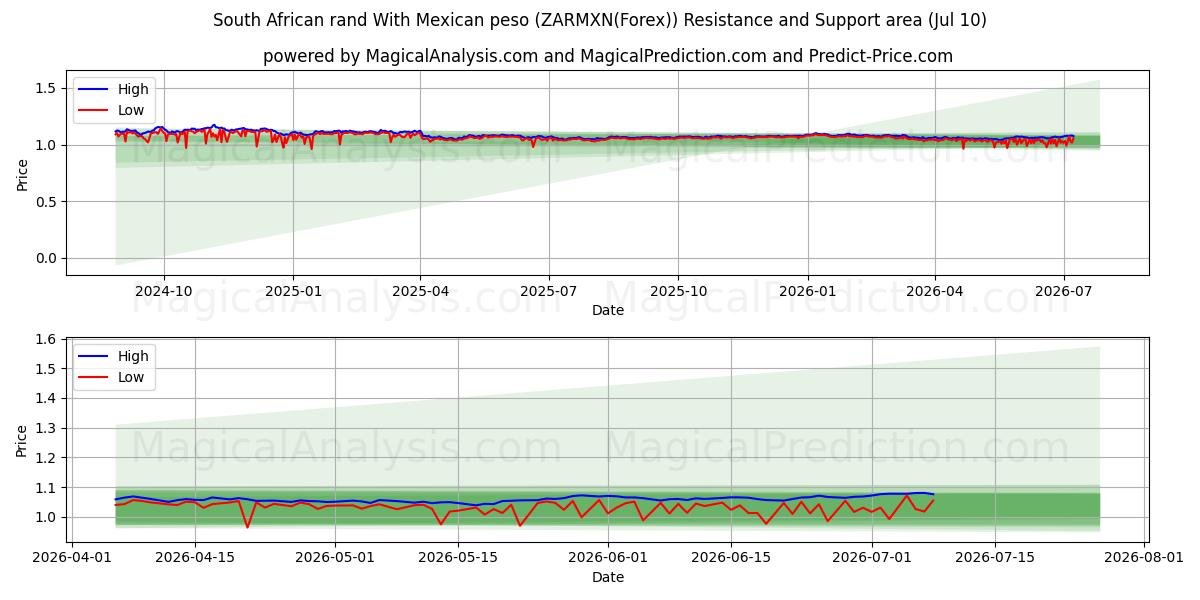The image size is (1200, 600).
Task: Click the '2025-10' tick label on top chart
Action: tap(678, 291)
